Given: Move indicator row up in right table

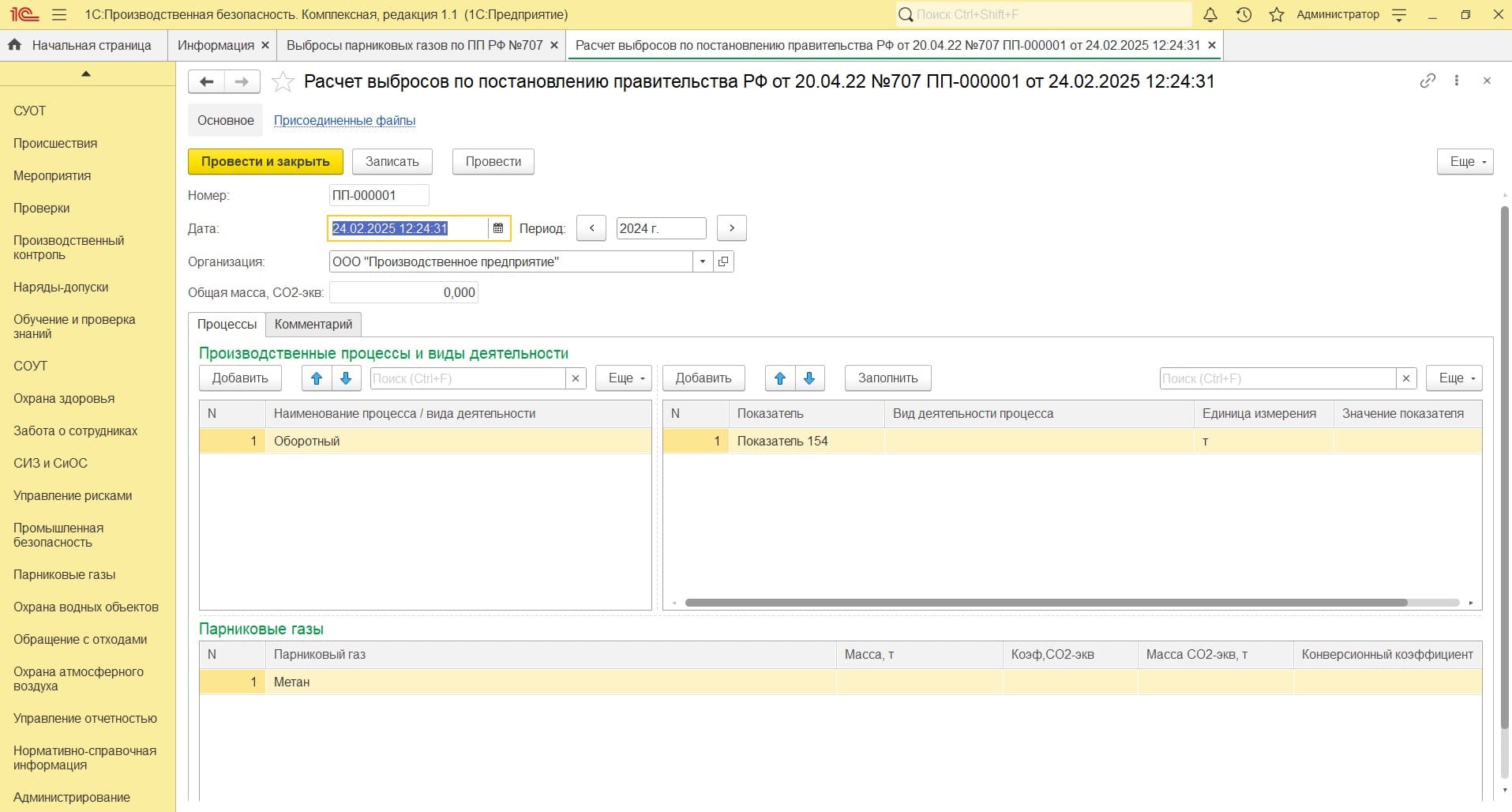Looking at the screenshot, I should [x=780, y=378].
